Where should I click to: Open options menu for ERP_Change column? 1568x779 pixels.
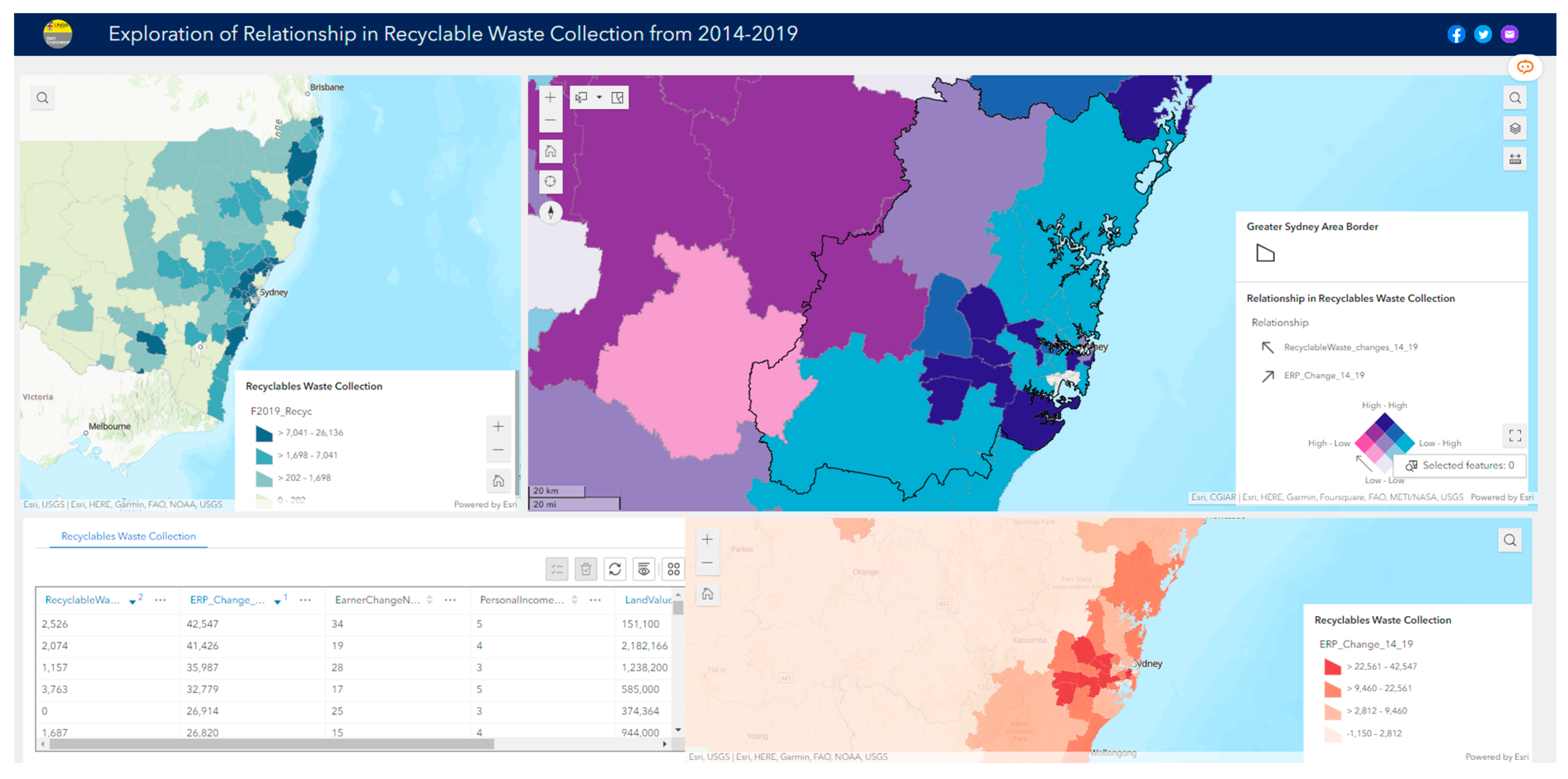306,600
